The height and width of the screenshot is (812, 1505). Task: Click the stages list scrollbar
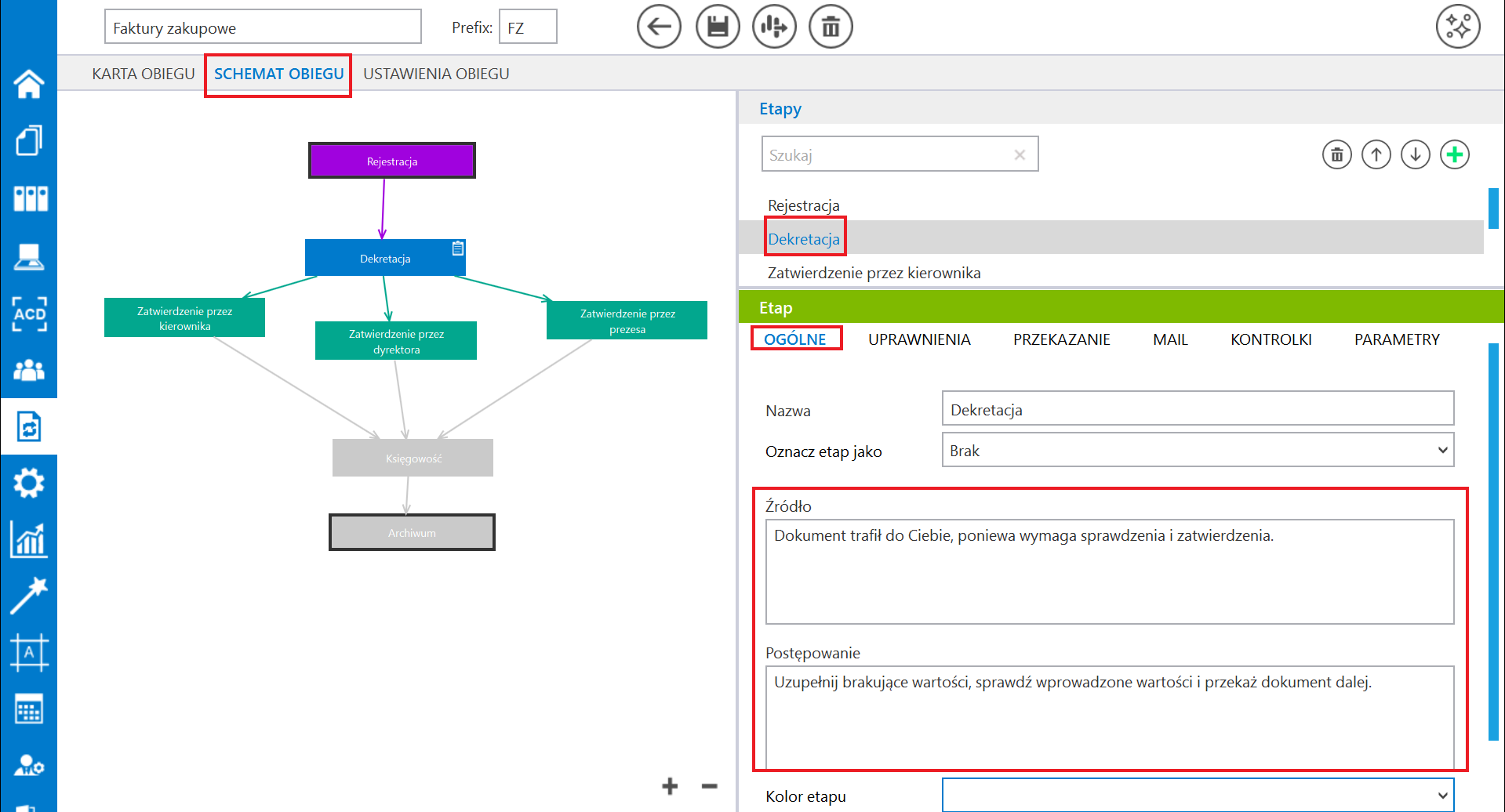(1493, 208)
